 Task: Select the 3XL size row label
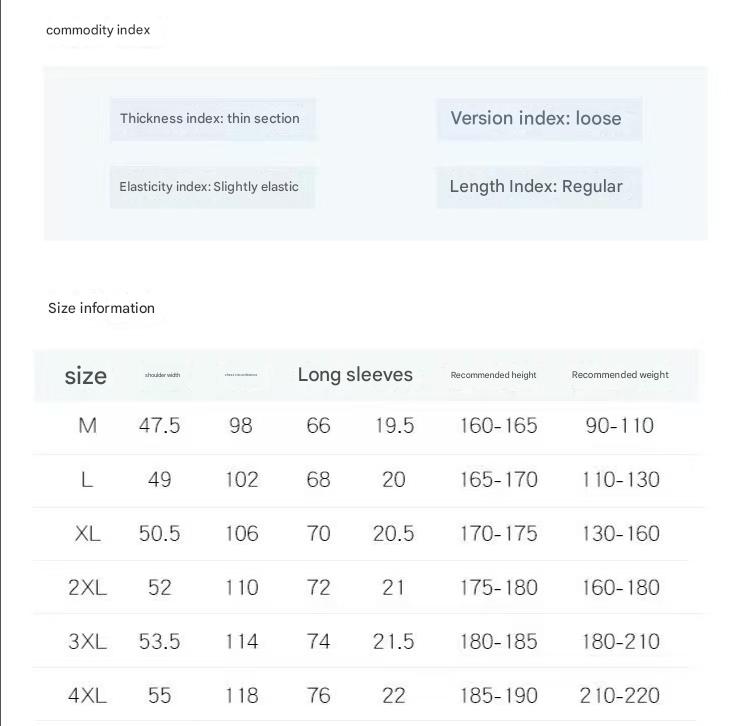(x=87, y=642)
